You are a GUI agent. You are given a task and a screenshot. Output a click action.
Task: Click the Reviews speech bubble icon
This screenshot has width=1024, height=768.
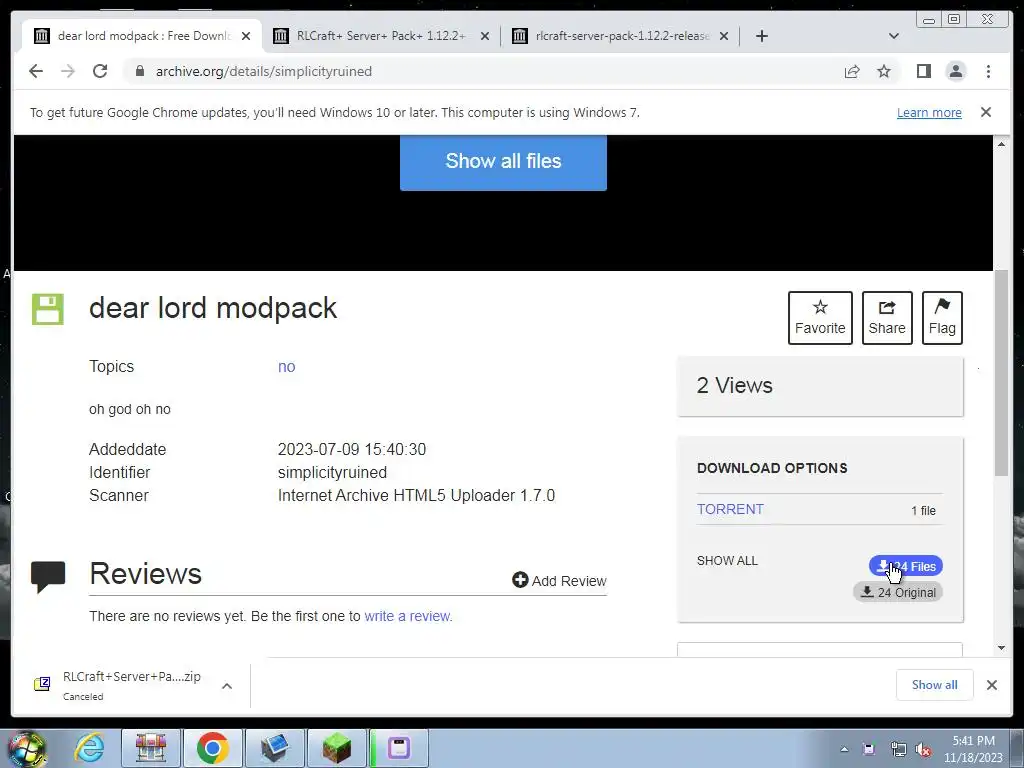(48, 576)
